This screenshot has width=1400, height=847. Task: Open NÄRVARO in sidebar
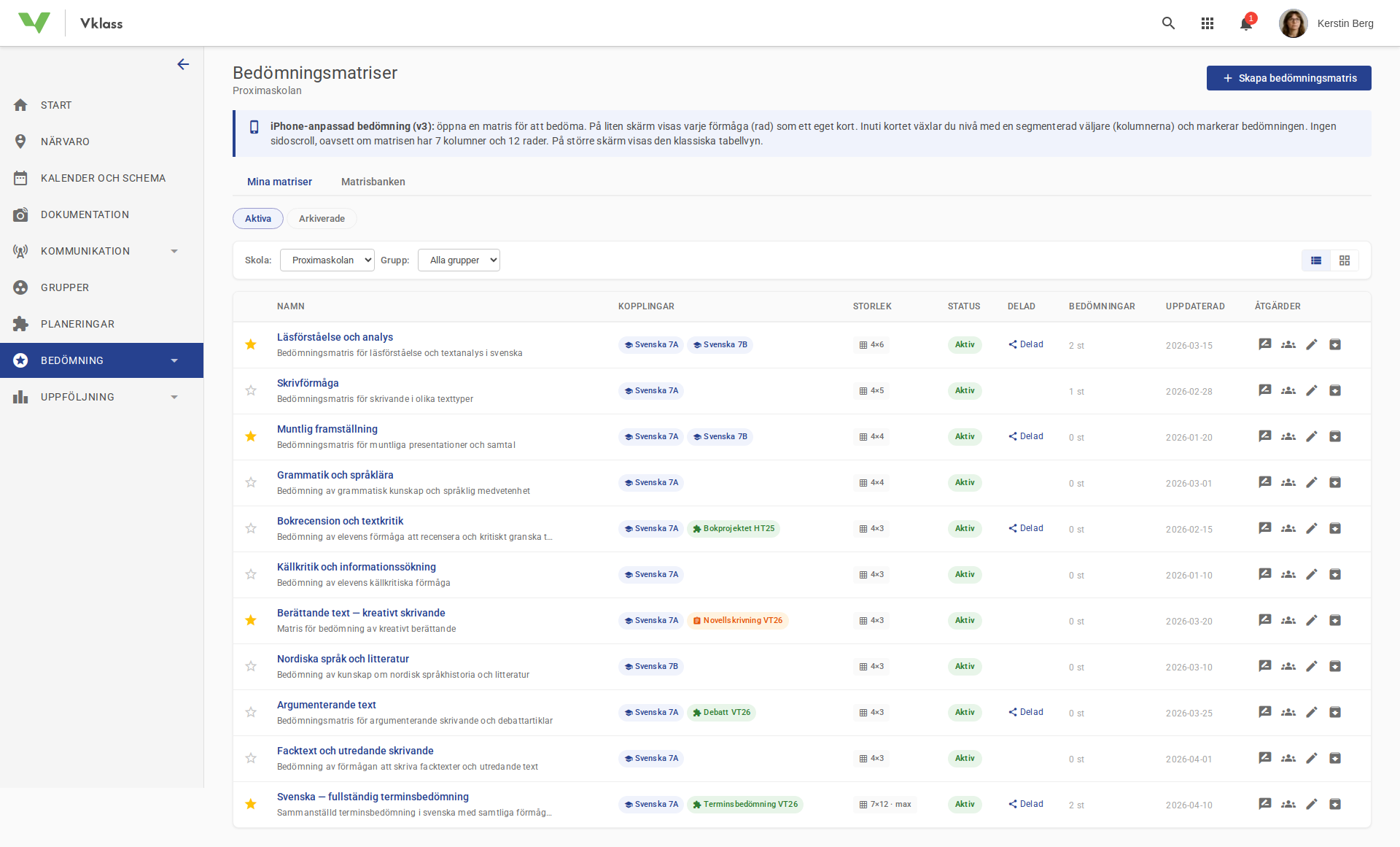[x=101, y=142]
